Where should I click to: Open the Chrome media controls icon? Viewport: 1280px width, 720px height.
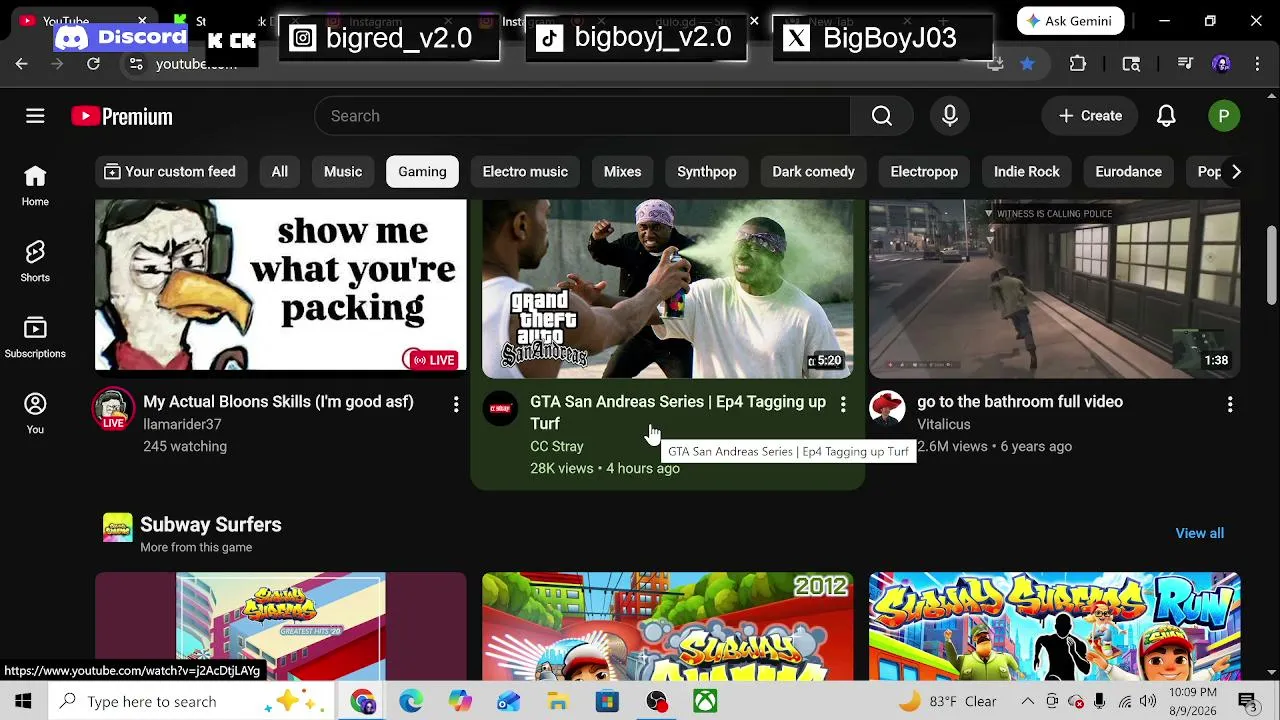pos(1185,64)
